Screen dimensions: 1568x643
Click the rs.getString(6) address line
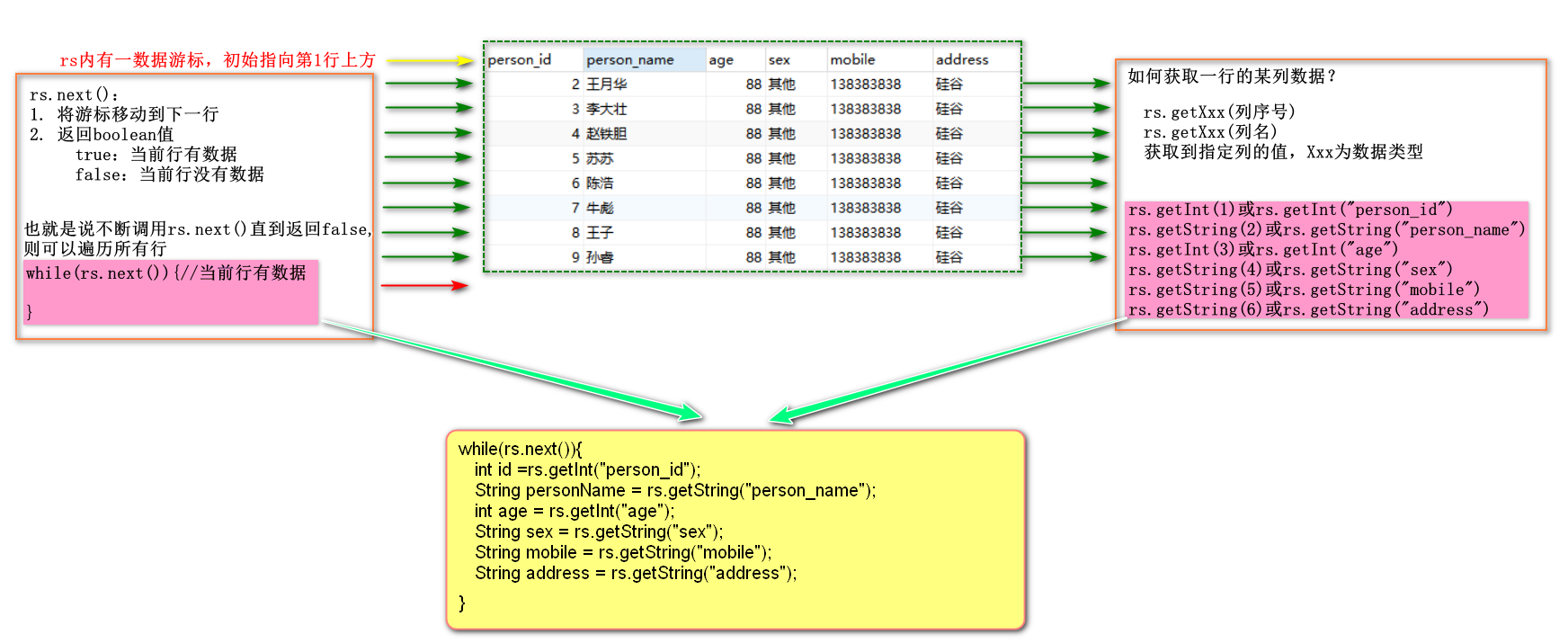[x=1308, y=309]
